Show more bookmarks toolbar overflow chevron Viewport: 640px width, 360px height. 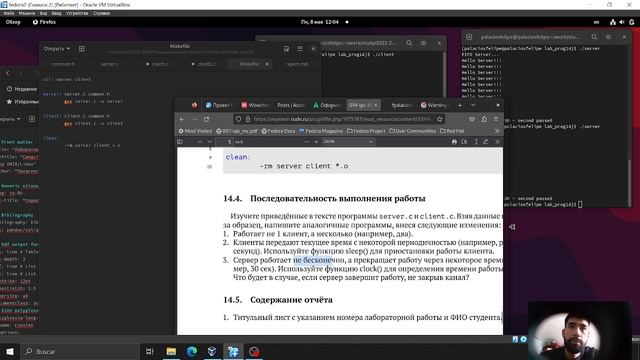(497, 131)
